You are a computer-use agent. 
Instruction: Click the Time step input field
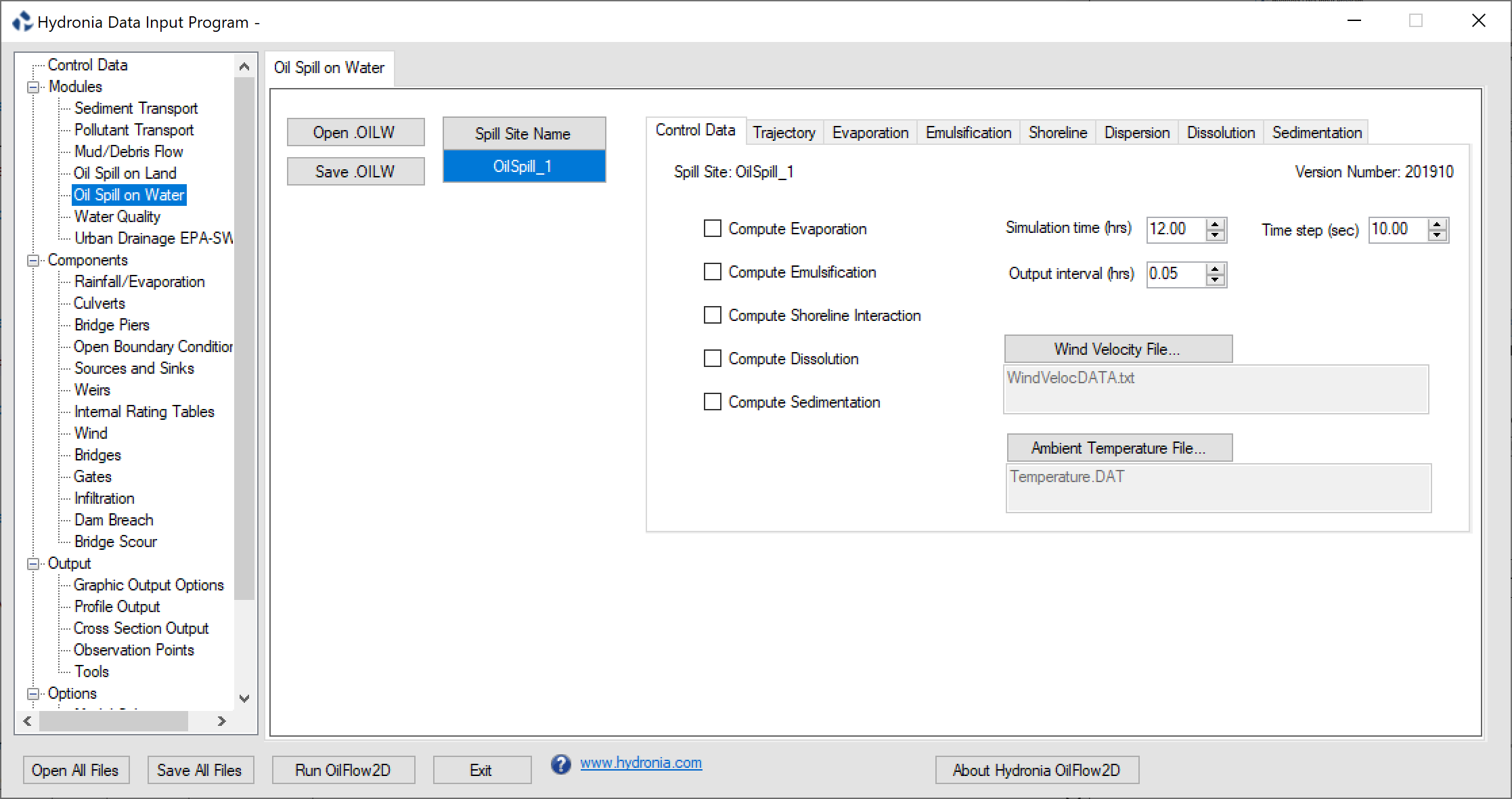pos(1398,230)
